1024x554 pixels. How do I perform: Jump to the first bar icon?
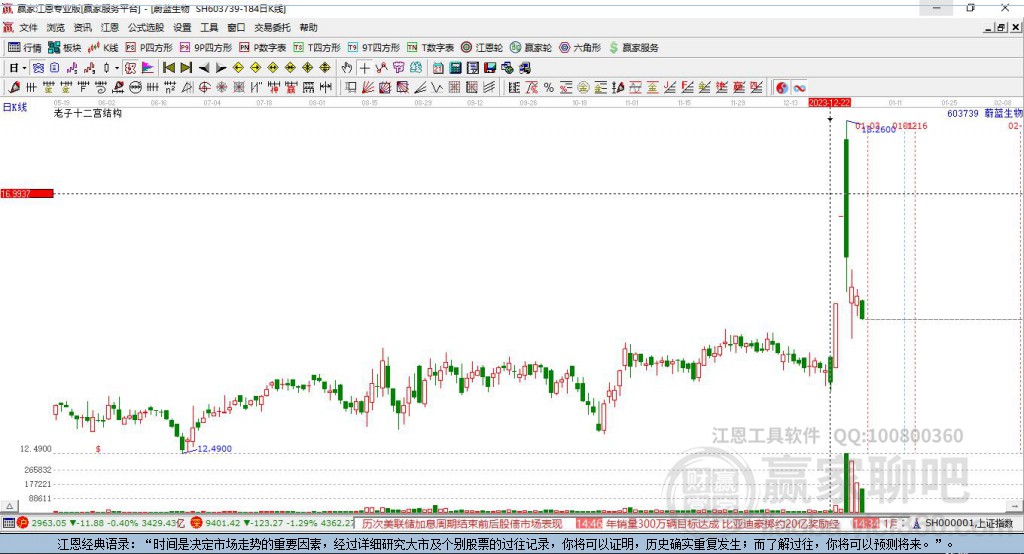pyautogui.click(x=168, y=68)
